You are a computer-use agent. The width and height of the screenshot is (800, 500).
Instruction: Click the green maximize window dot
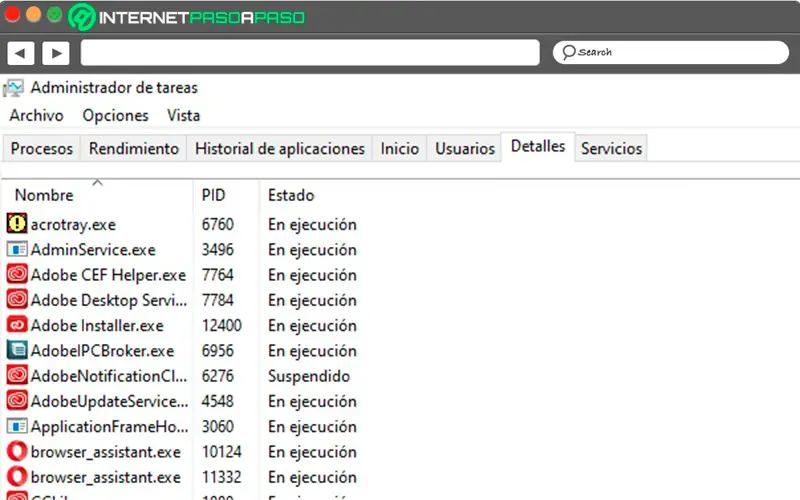(x=55, y=14)
